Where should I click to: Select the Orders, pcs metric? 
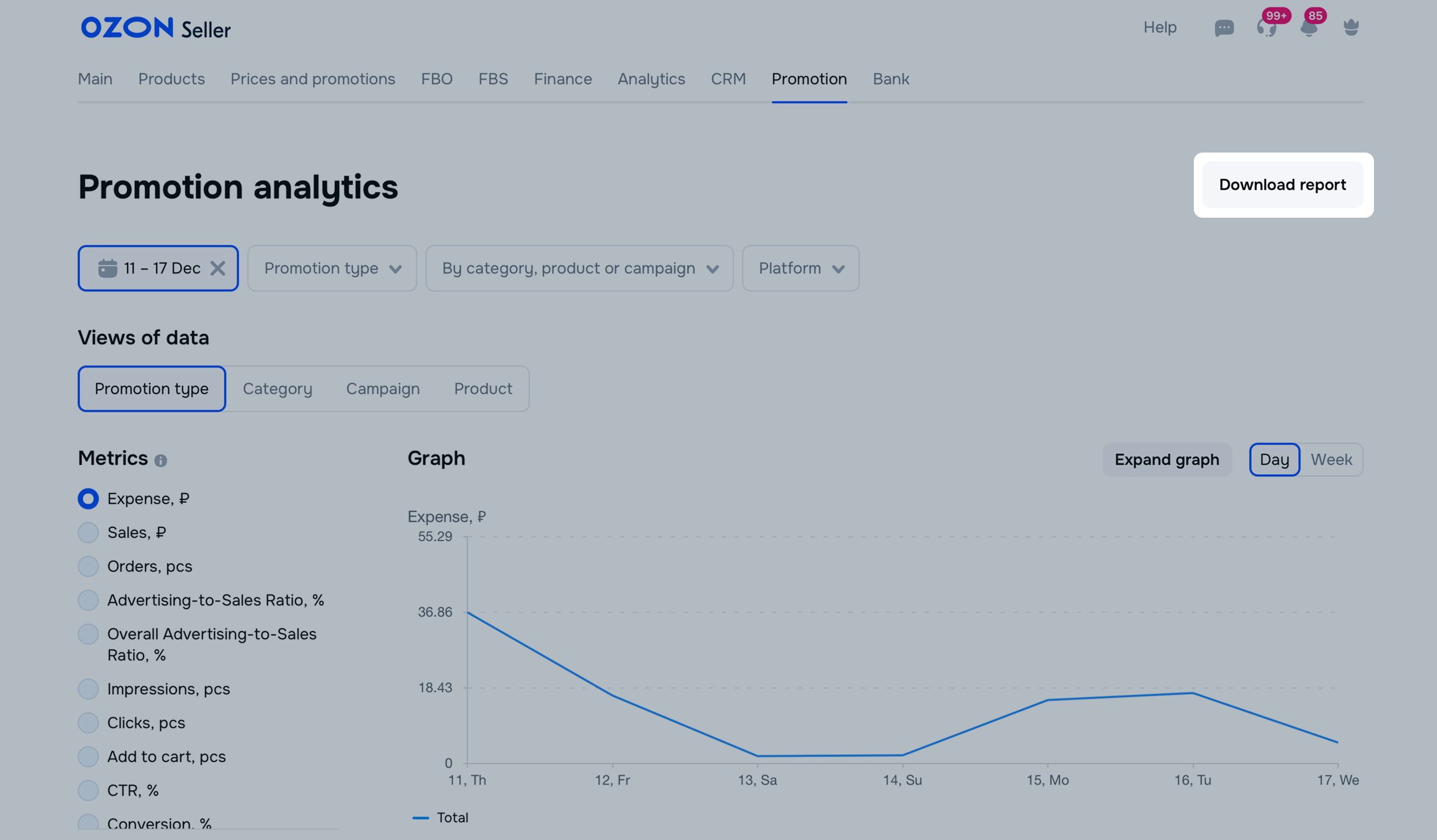click(88, 566)
